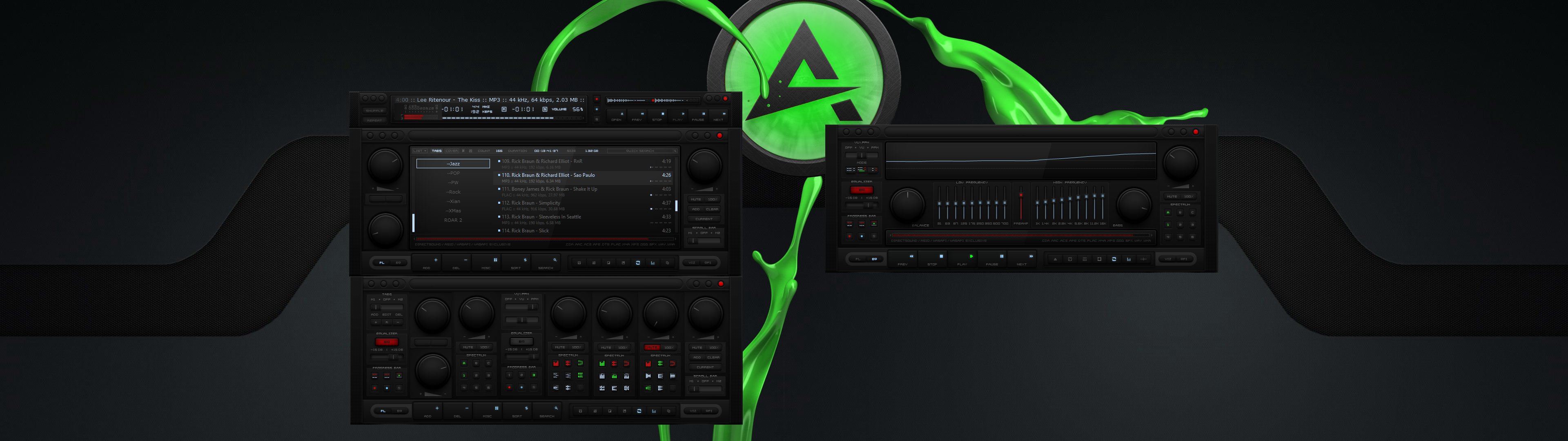This screenshot has height=441, width=1568.
Task: Click the repeat loop icon in equalizer window
Action: pyautogui.click(x=1114, y=259)
